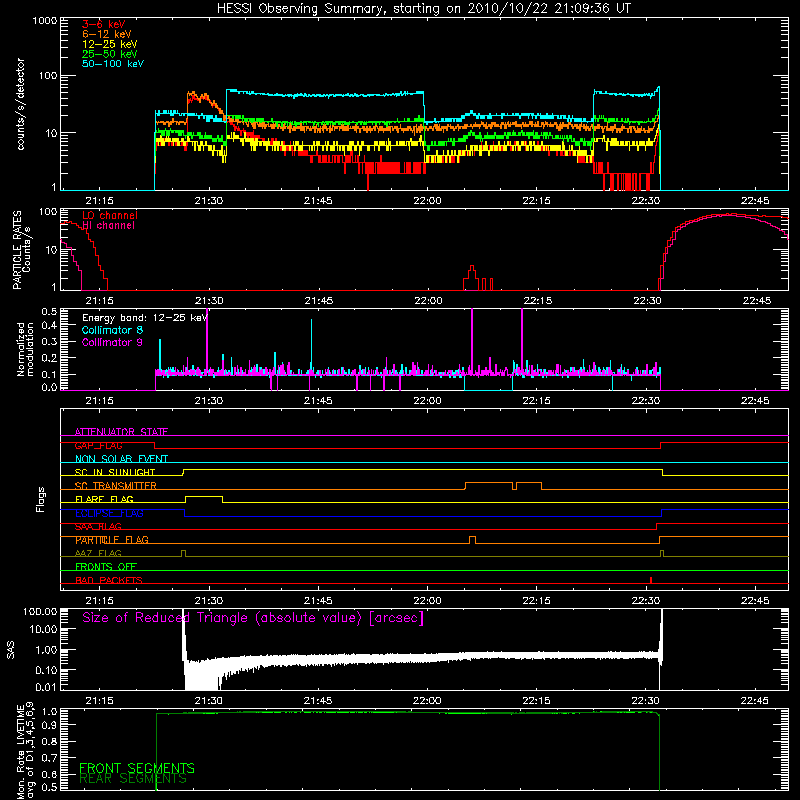Select the '3-6 keV' legend label
This screenshot has width=800, height=800.
[x=104, y=24]
